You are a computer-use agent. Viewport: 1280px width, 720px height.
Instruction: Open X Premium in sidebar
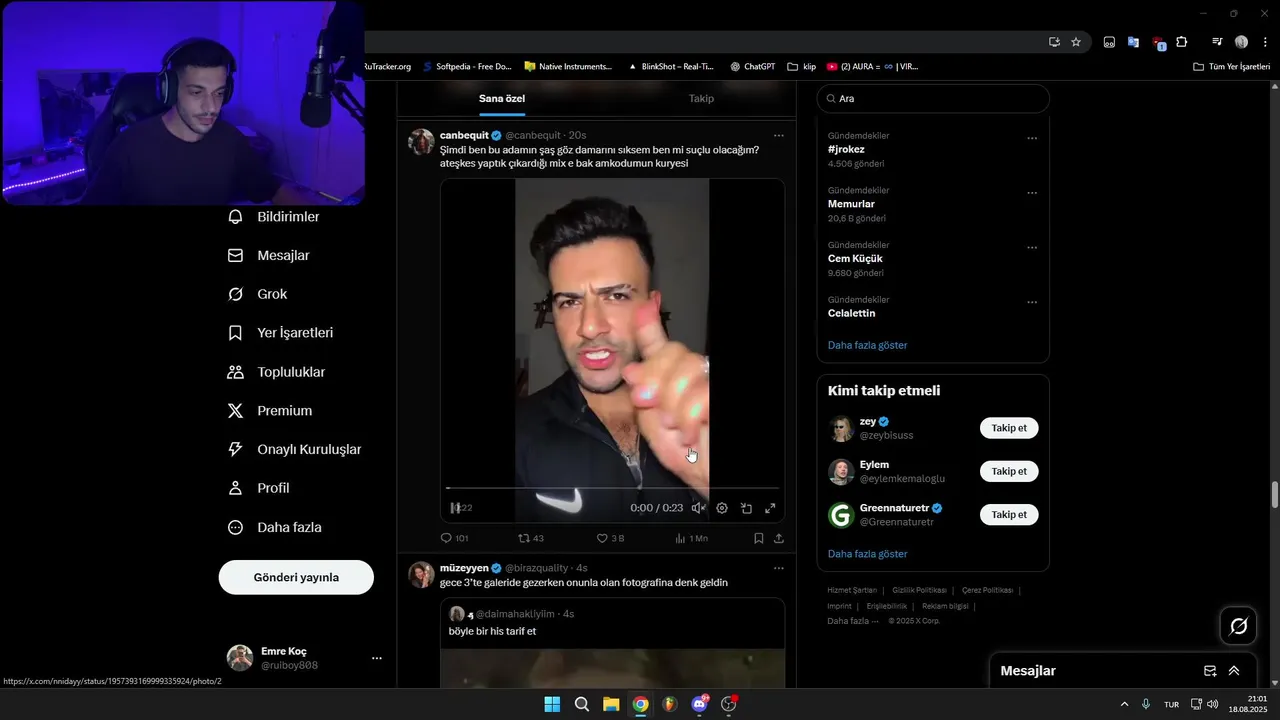269,411
